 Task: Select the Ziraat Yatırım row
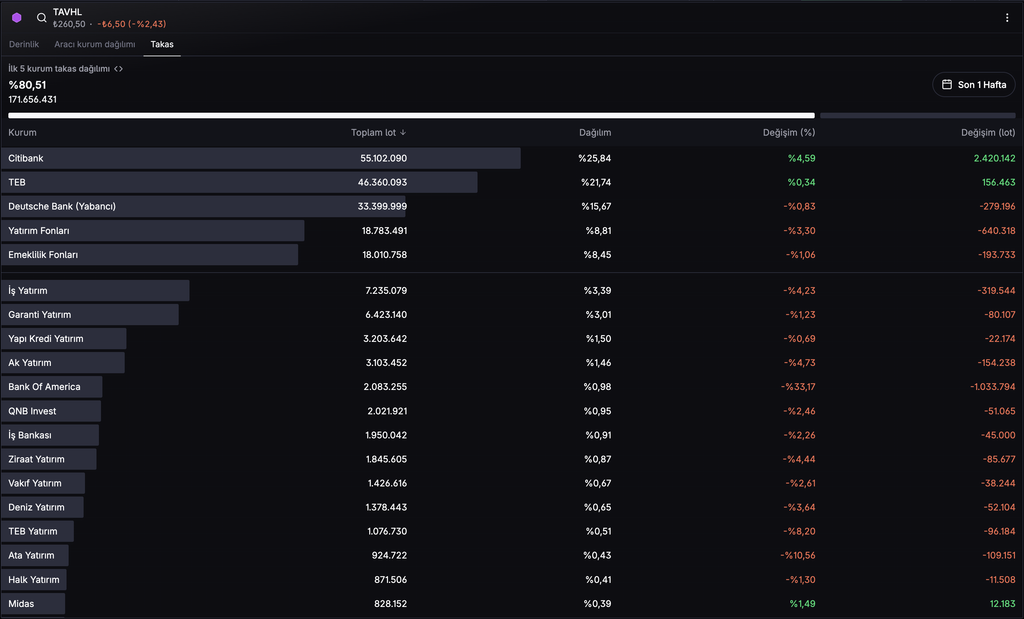click(x=512, y=459)
